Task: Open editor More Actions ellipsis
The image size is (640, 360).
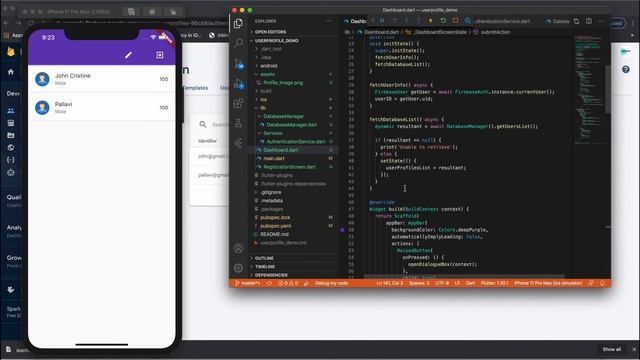Action: click(x=601, y=21)
